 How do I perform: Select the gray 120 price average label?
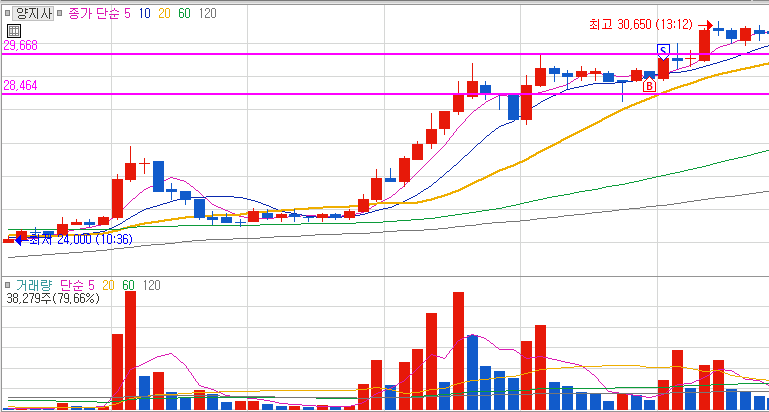(208, 14)
